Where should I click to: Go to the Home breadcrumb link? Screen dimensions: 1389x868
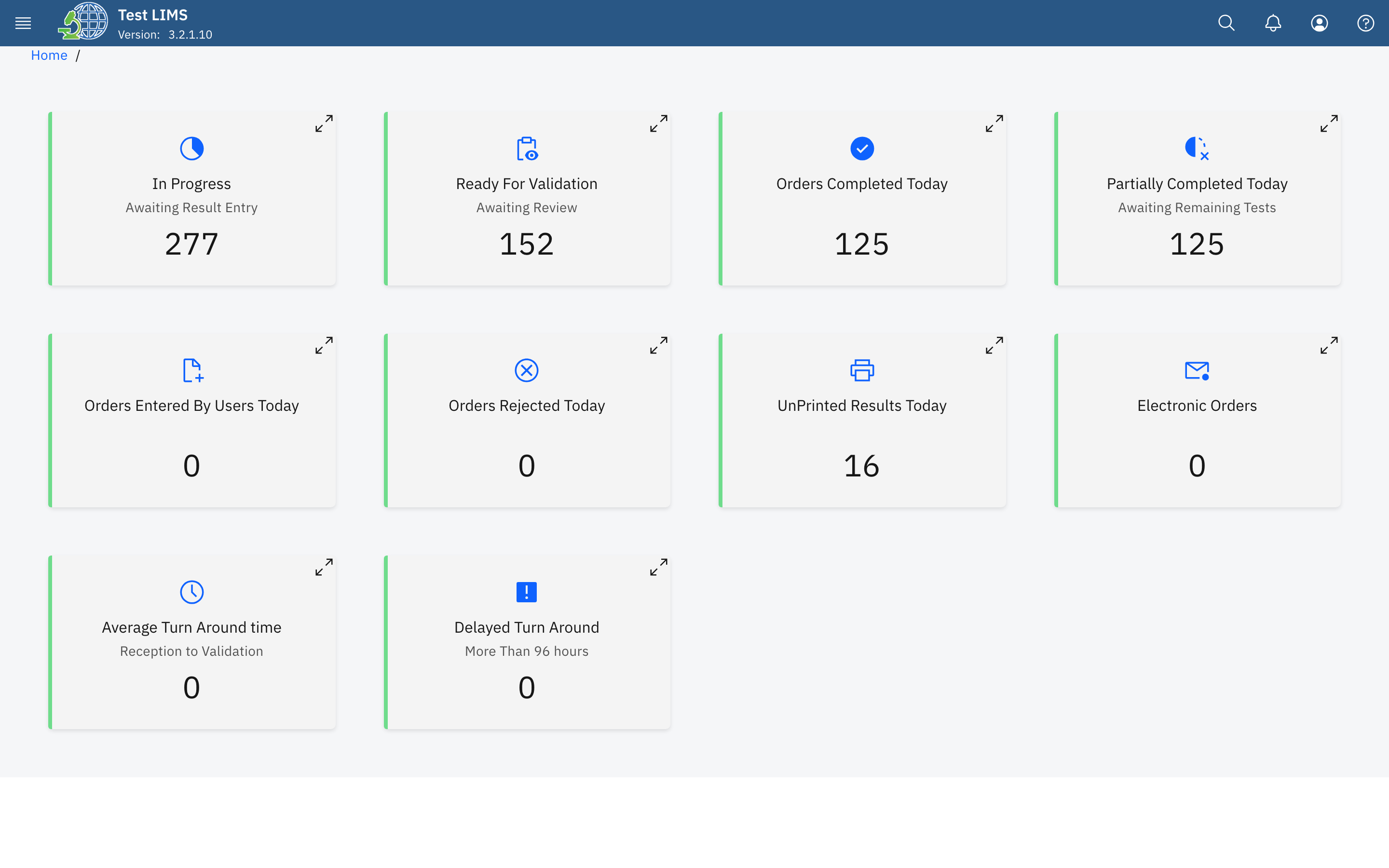pos(49,55)
